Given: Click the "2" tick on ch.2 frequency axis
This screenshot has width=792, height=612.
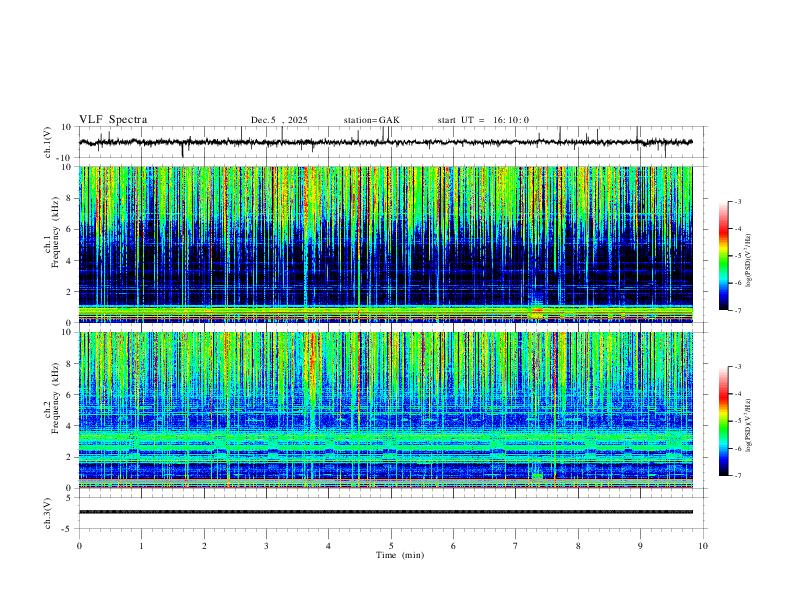Looking at the screenshot, I should (69, 457).
